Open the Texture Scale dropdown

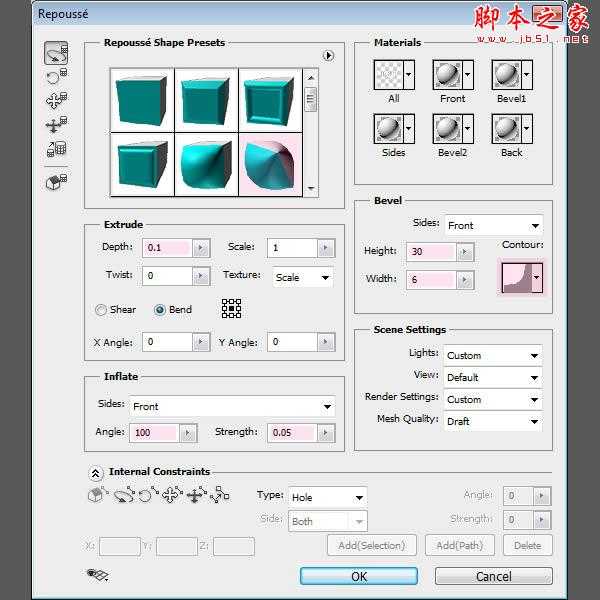pyautogui.click(x=303, y=277)
